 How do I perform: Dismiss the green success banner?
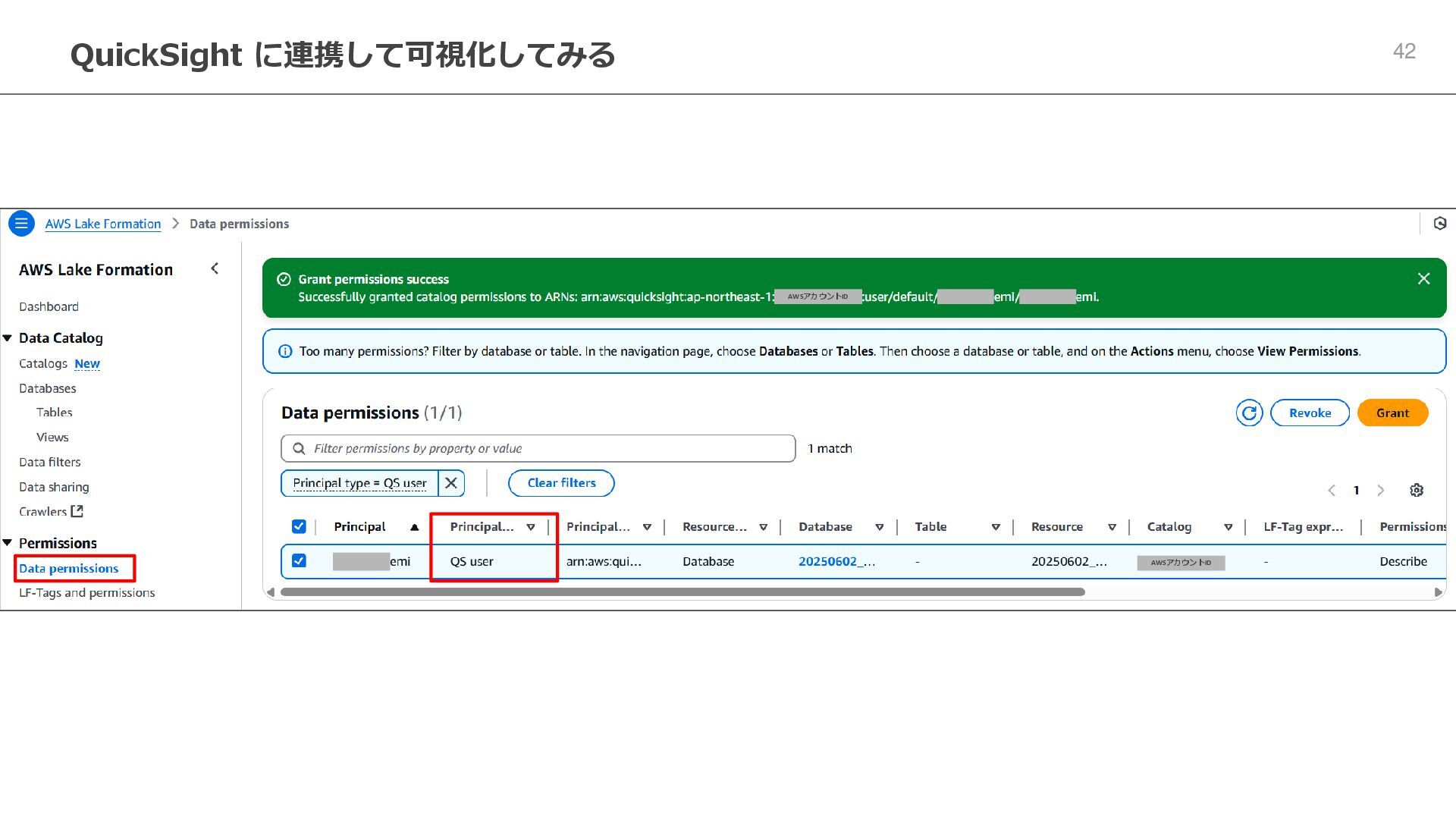click(x=1423, y=279)
